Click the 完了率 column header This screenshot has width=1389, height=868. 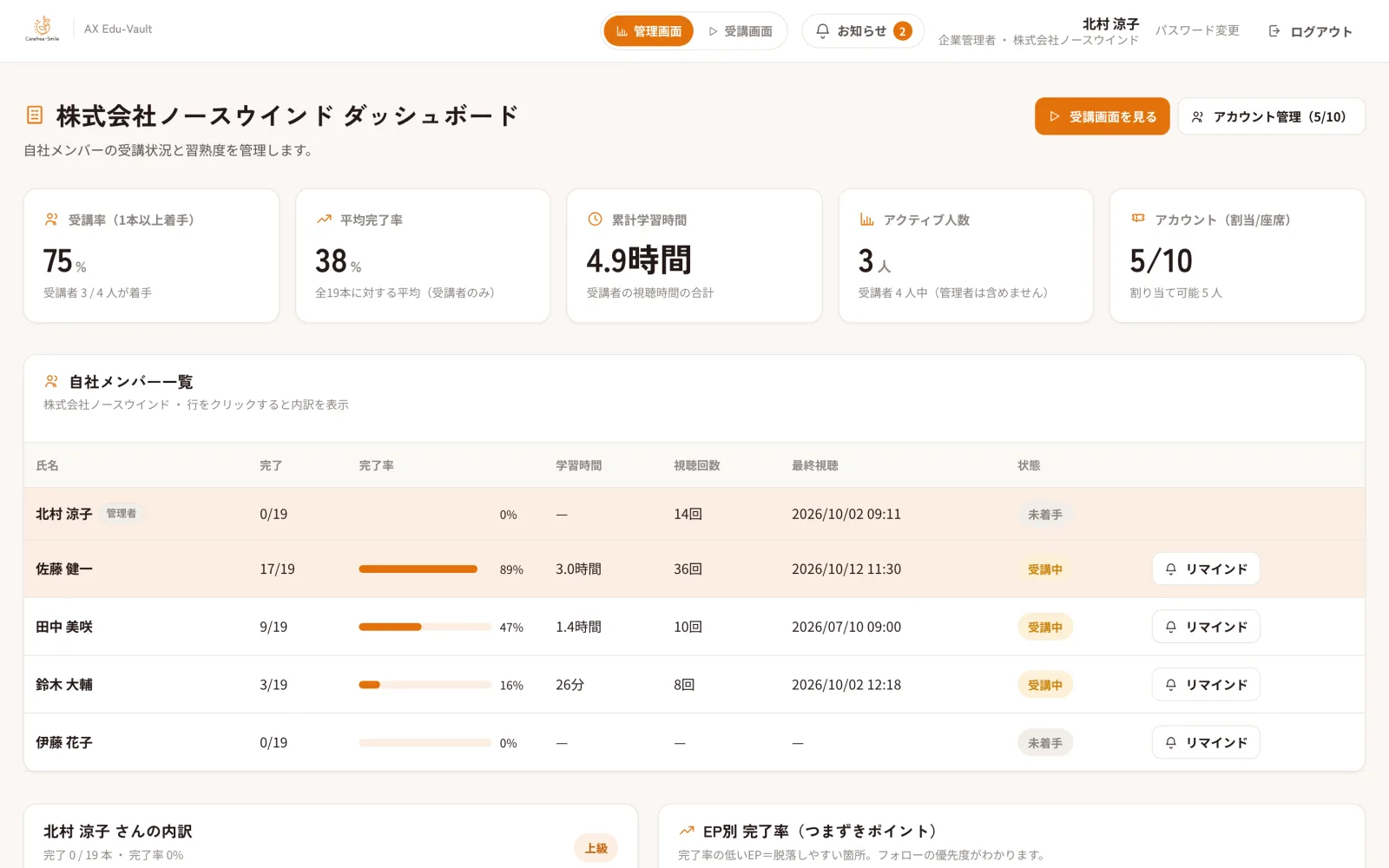coord(377,465)
